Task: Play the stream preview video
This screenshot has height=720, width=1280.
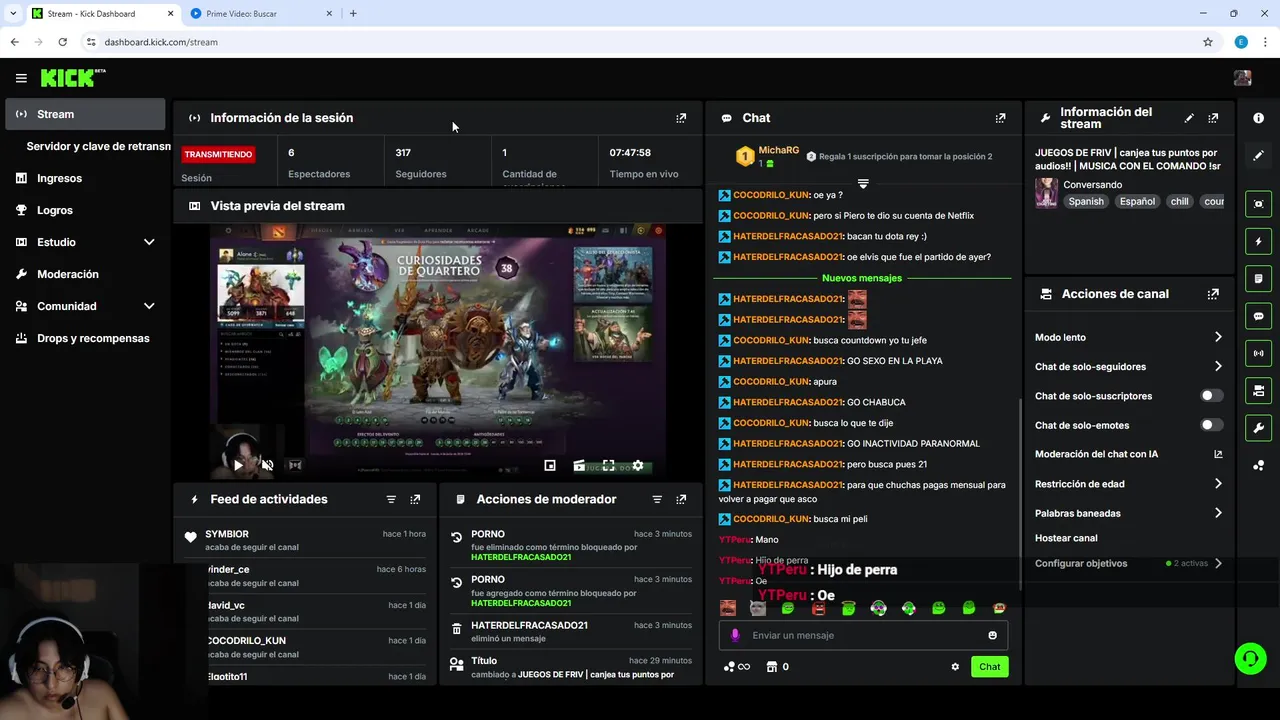Action: click(x=238, y=465)
